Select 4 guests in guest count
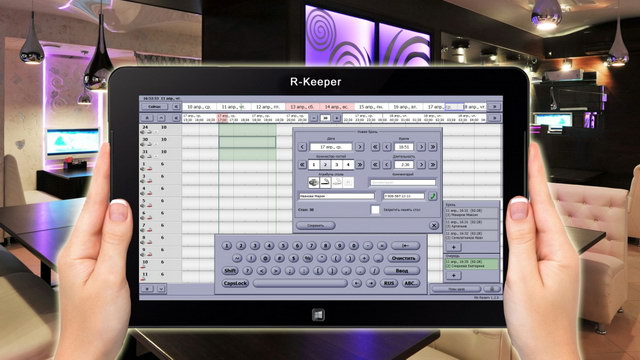640x360 pixels. [348, 164]
